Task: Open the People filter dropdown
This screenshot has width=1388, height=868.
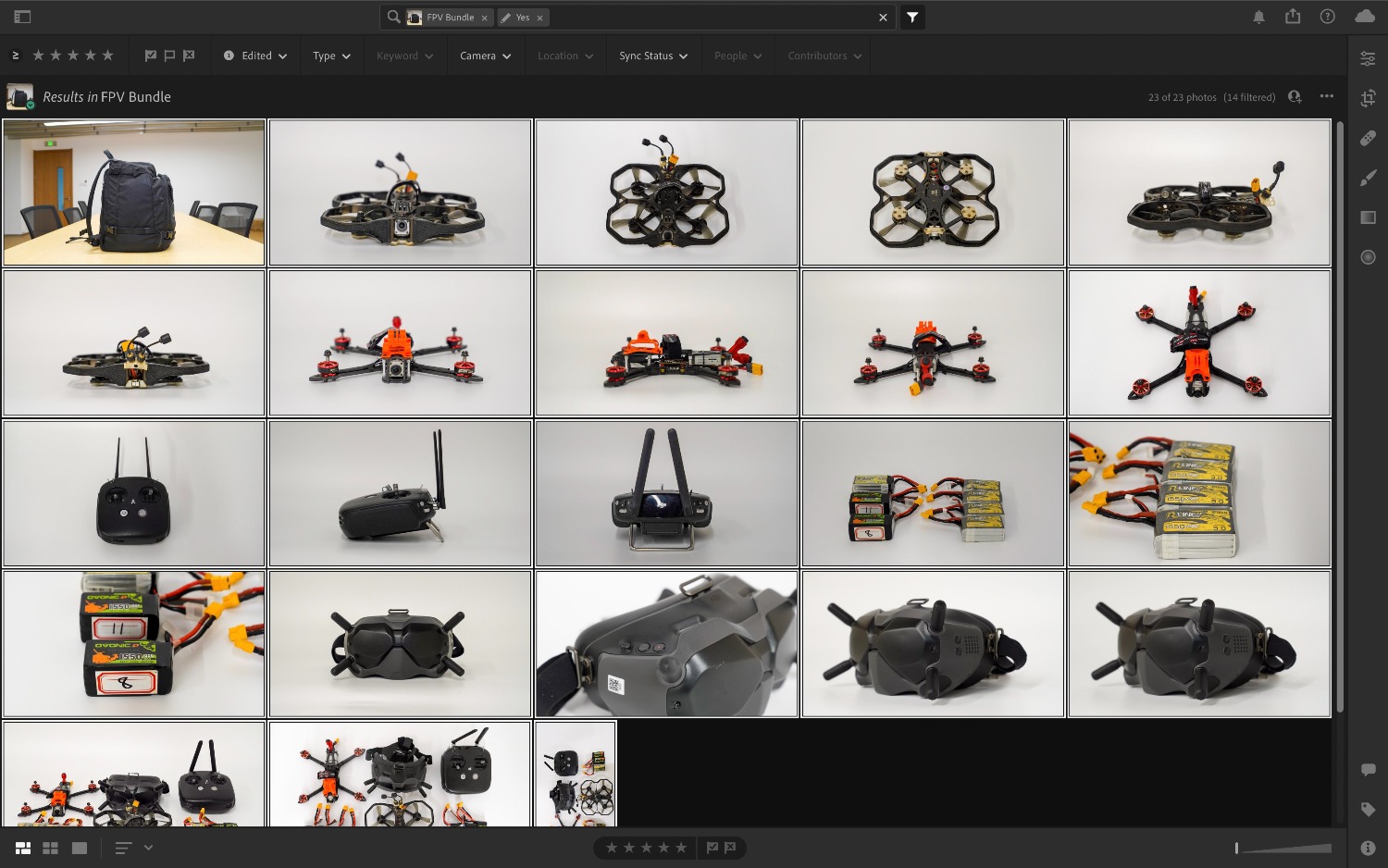Action: pos(737,56)
